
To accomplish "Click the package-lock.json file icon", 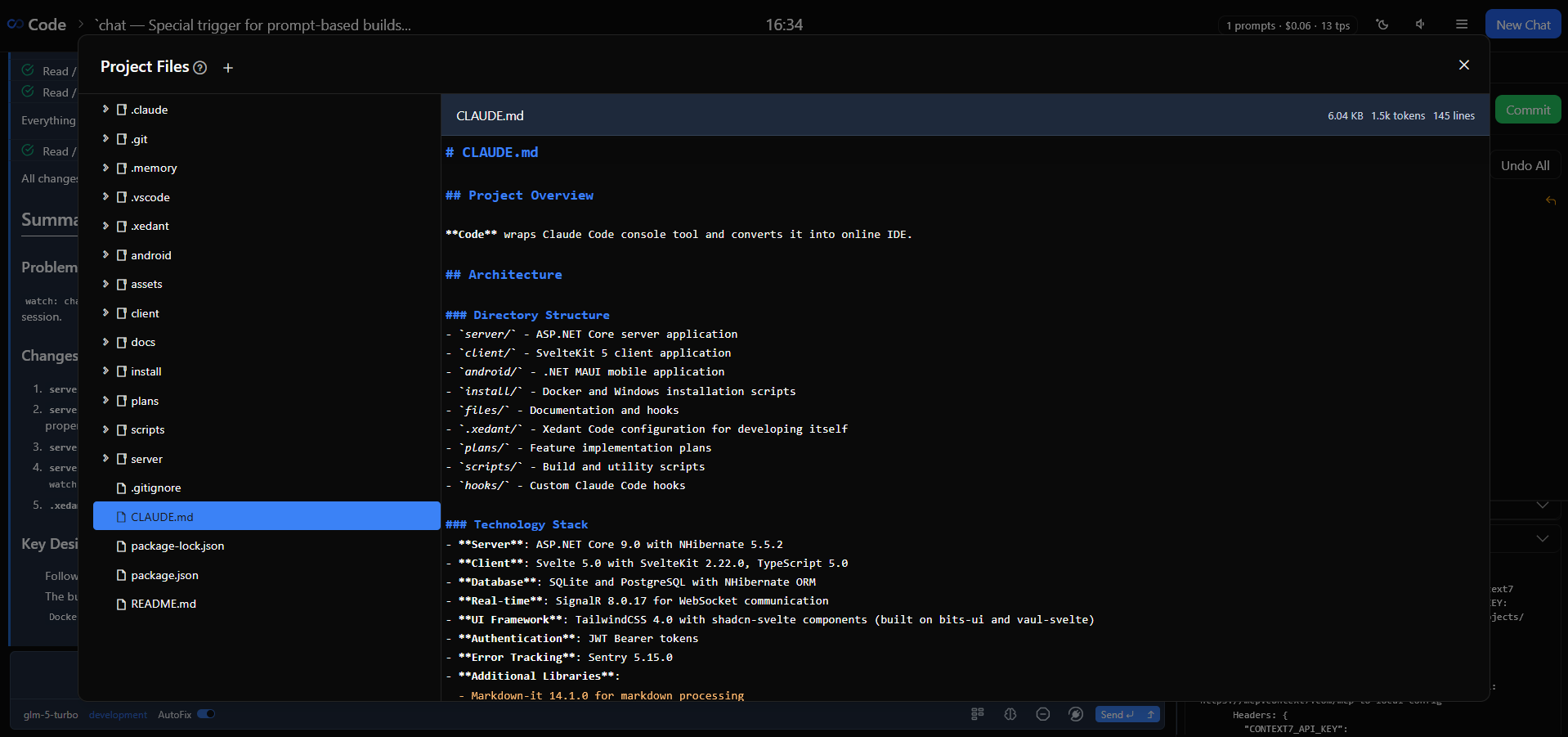I will pos(121,546).
